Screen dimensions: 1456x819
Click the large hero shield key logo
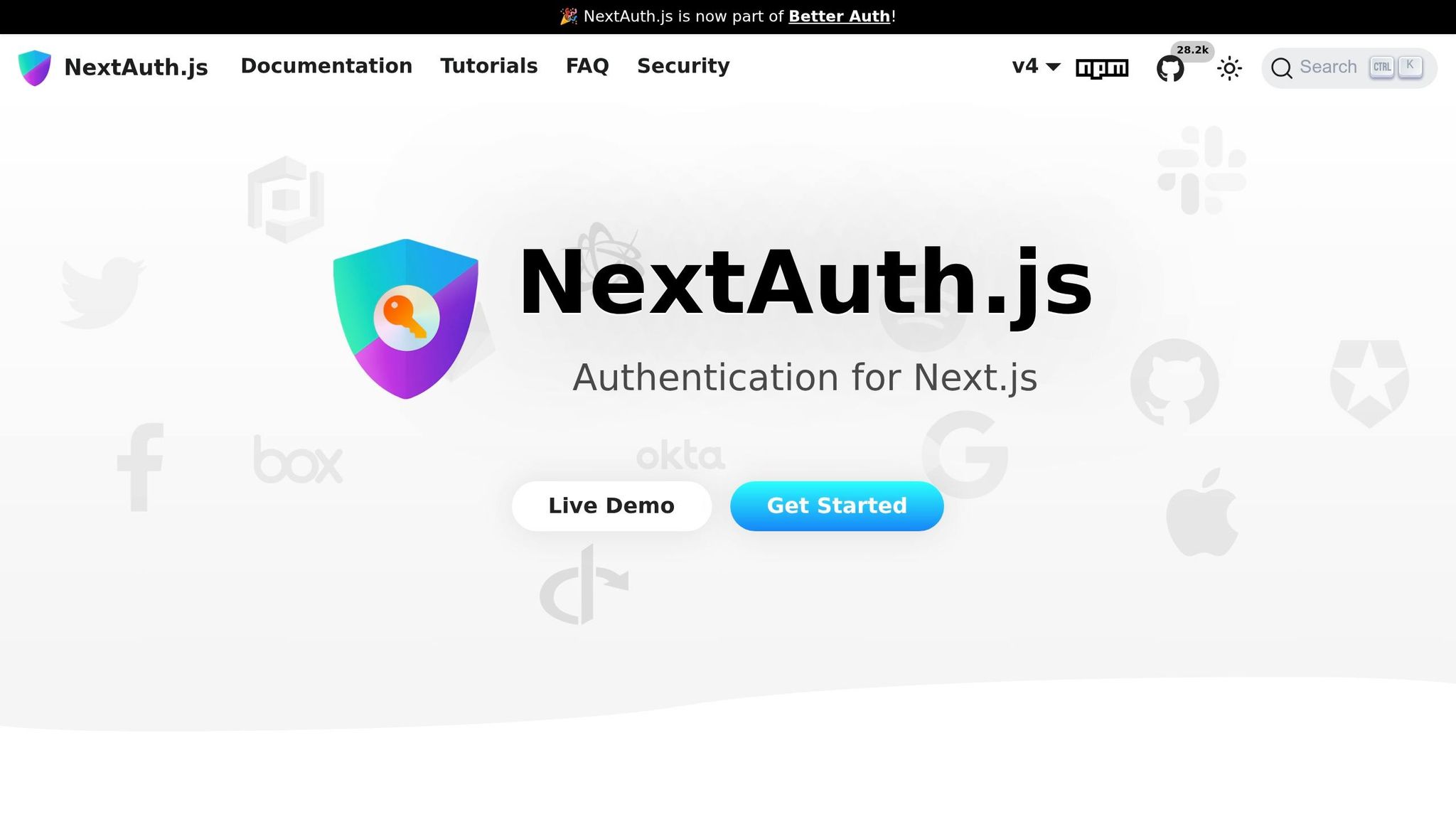click(406, 318)
